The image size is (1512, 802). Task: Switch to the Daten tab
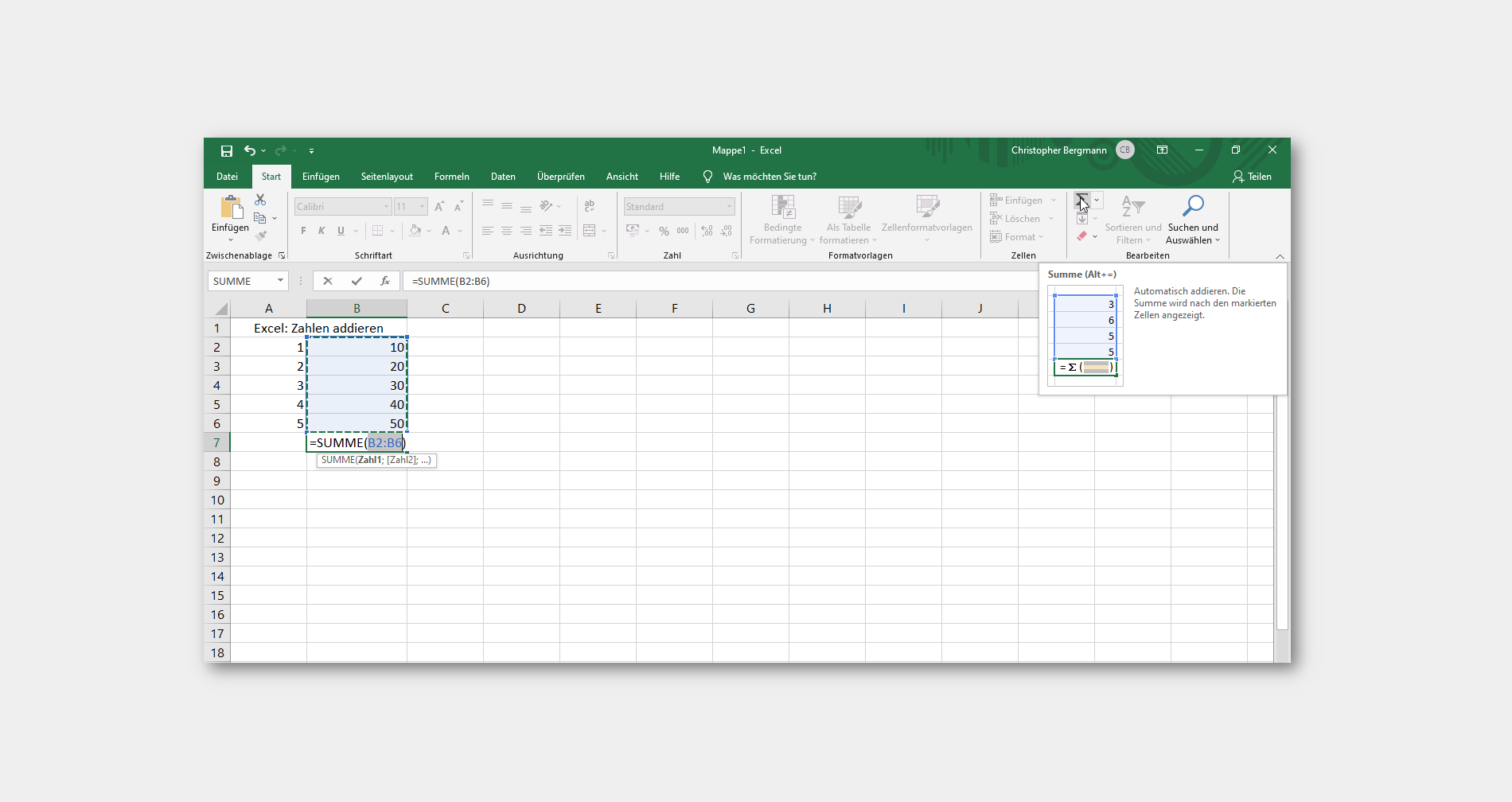pos(503,177)
